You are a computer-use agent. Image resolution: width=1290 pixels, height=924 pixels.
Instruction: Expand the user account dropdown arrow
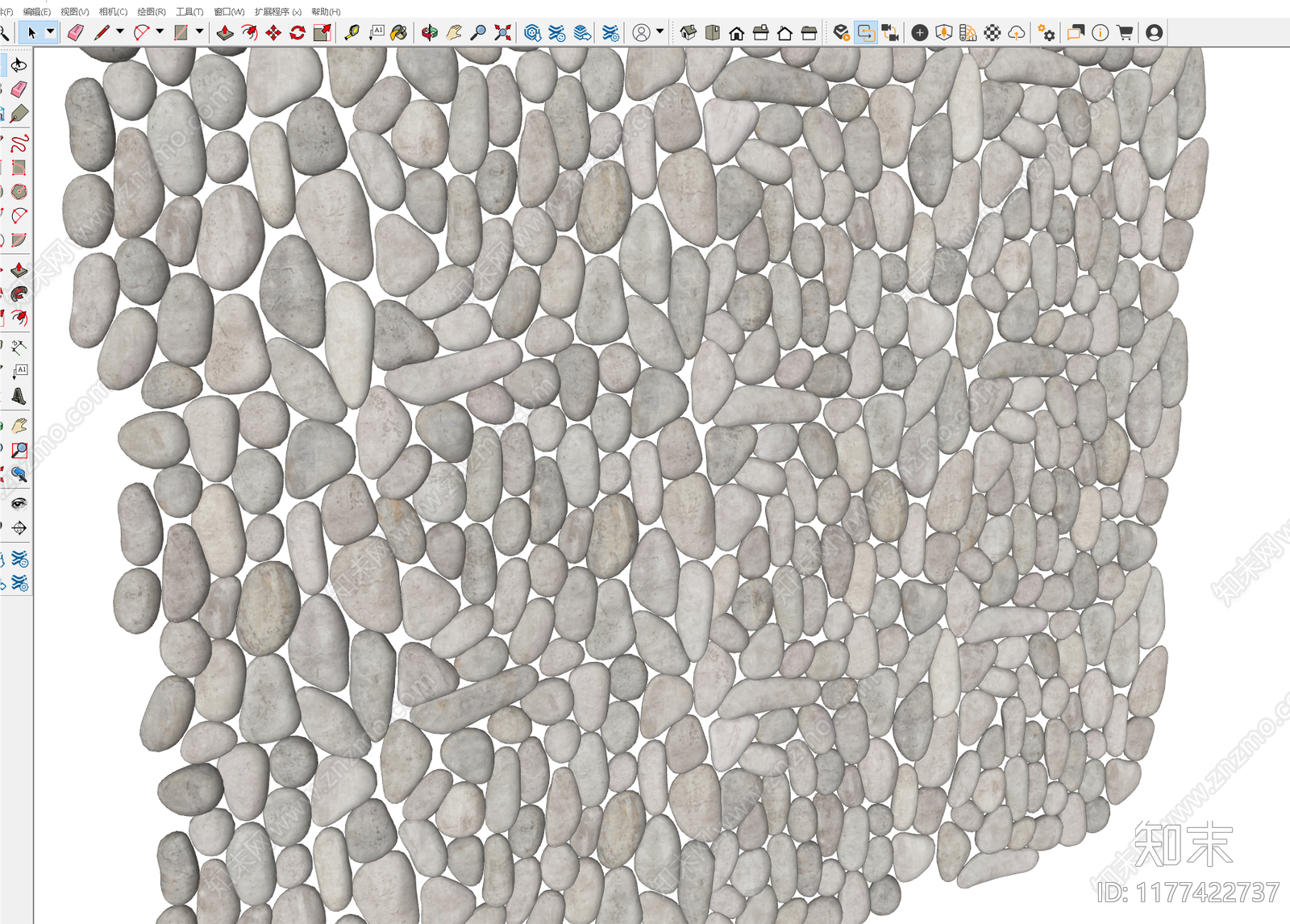click(660, 32)
